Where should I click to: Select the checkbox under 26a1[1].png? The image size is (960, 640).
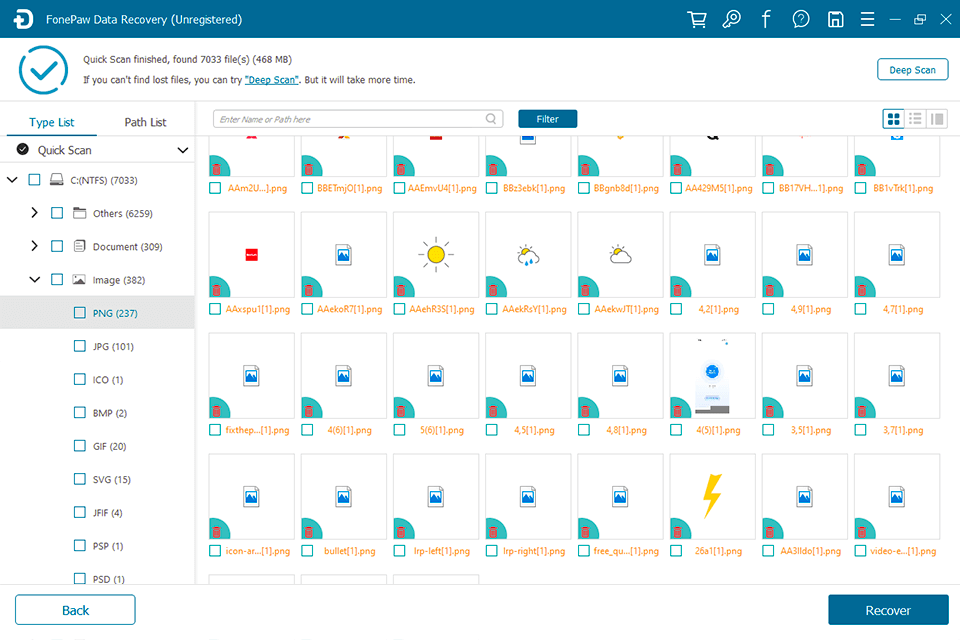point(676,551)
